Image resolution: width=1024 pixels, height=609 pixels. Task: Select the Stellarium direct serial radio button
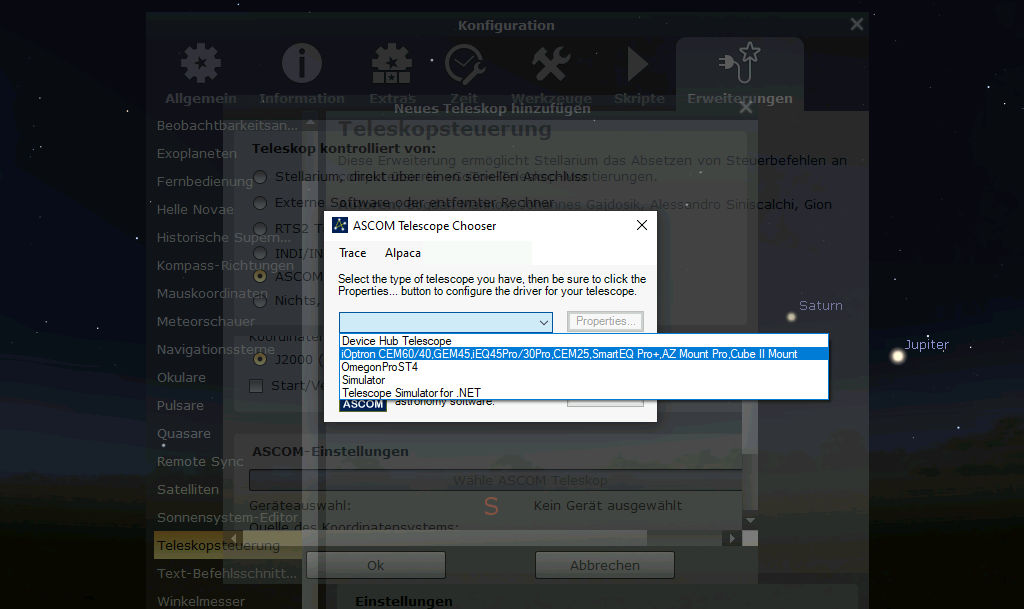(x=260, y=177)
